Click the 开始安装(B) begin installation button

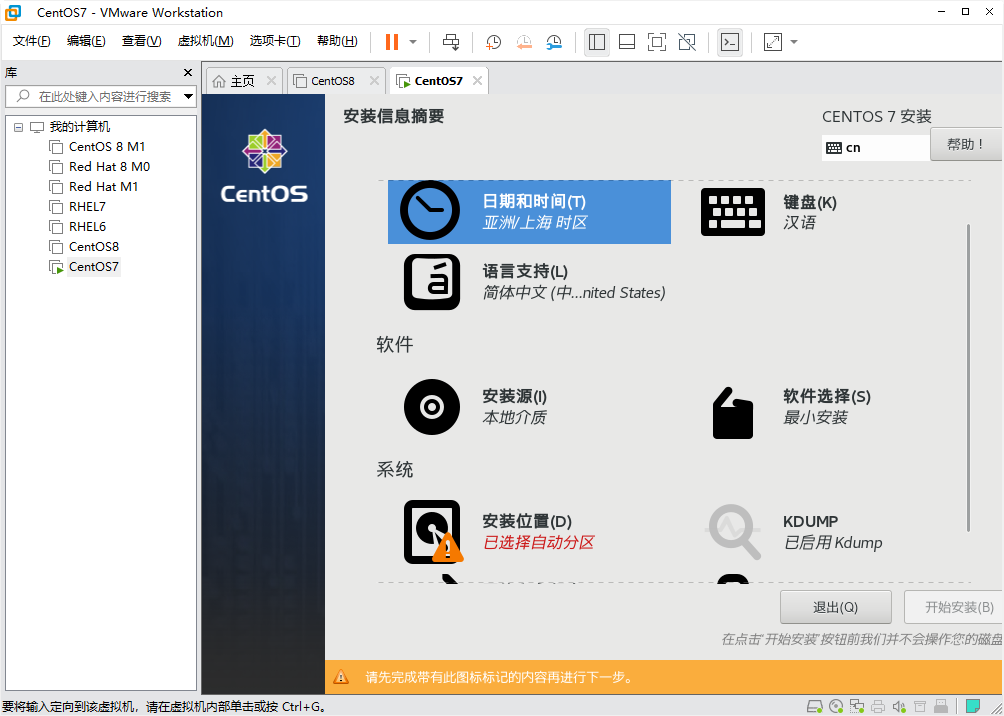(x=954, y=607)
